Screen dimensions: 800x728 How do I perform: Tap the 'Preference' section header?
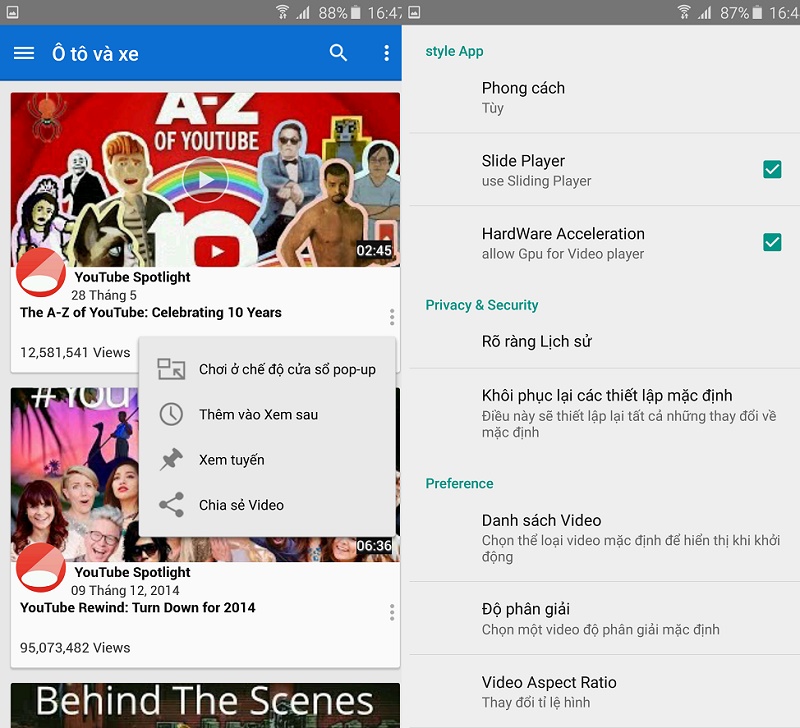click(459, 483)
